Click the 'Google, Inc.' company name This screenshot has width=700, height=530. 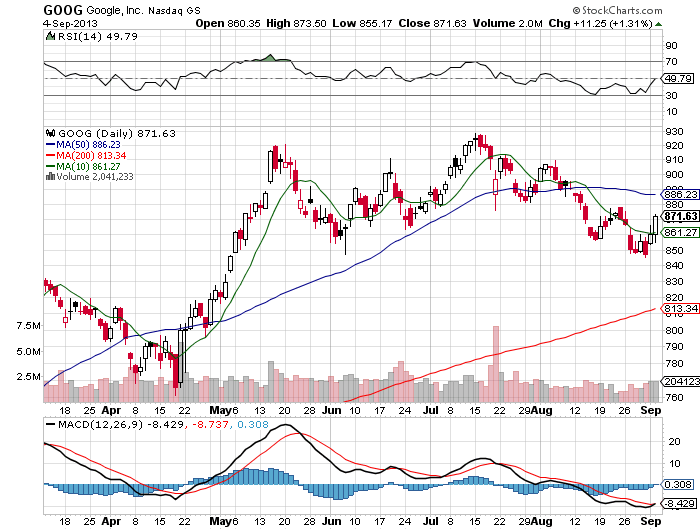pos(114,10)
